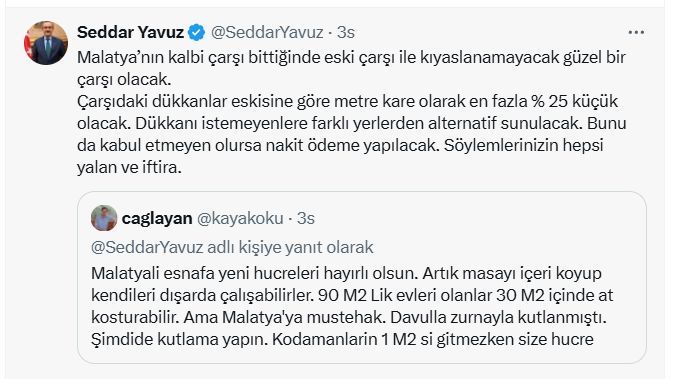Open the @kayakoku handle link
Viewport: 673px width, 379px height.
click(x=240, y=218)
